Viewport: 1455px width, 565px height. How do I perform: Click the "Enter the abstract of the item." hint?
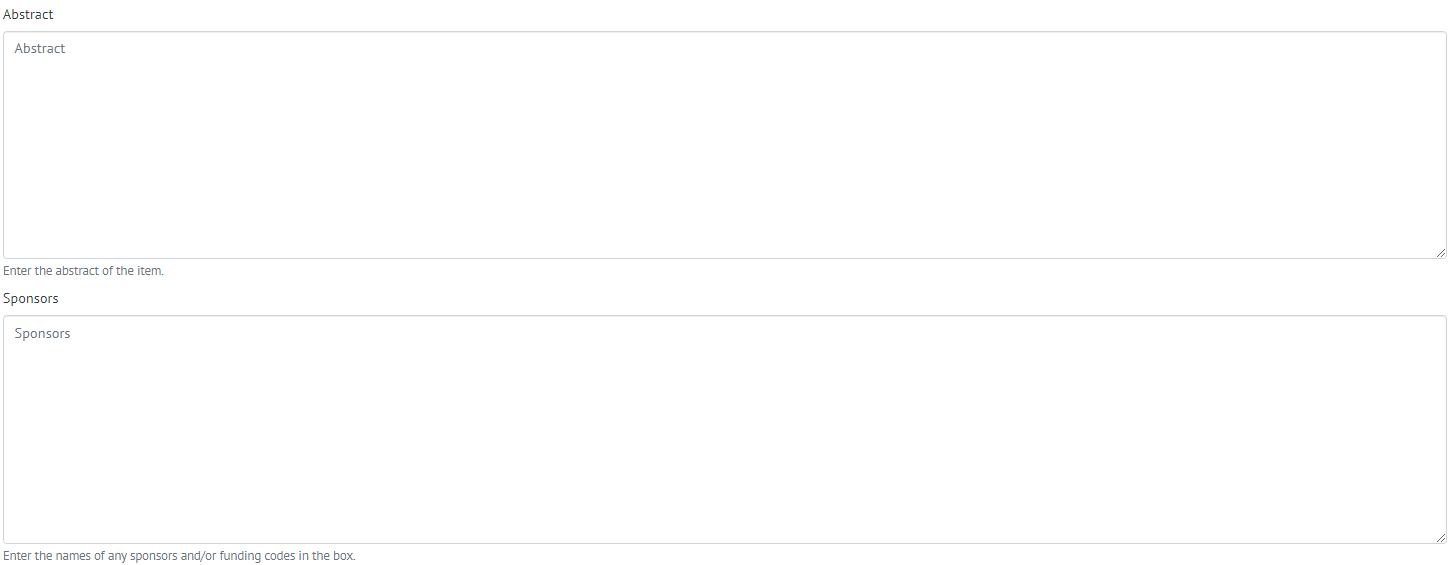(x=83, y=271)
